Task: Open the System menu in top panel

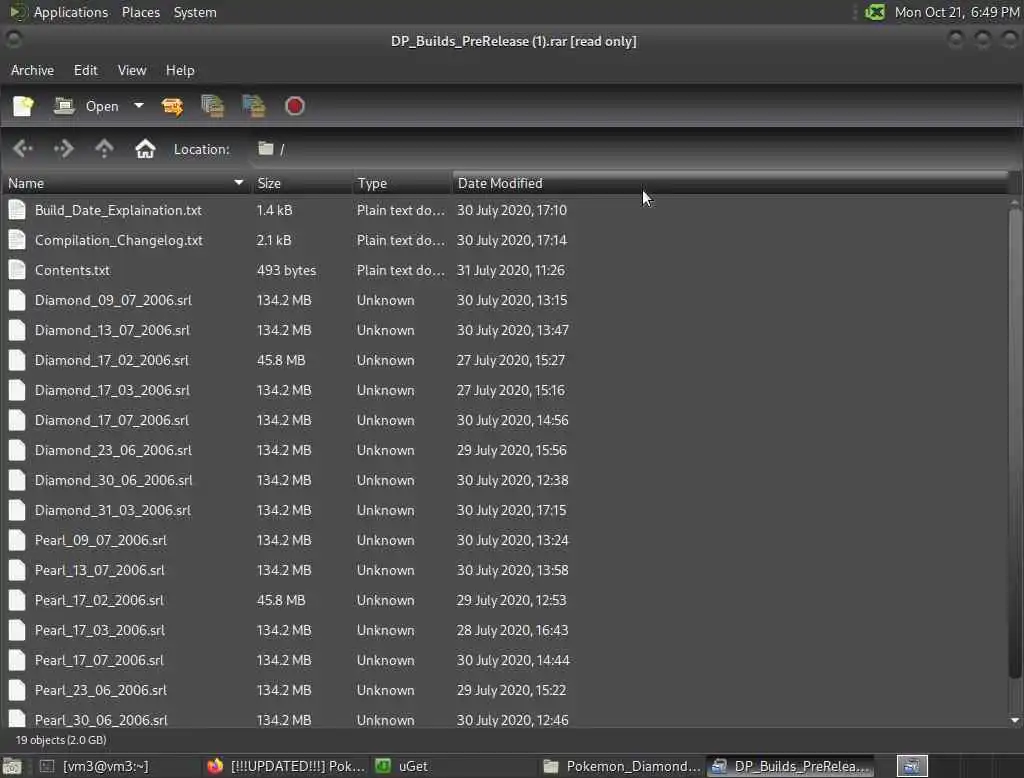Action: click(195, 12)
